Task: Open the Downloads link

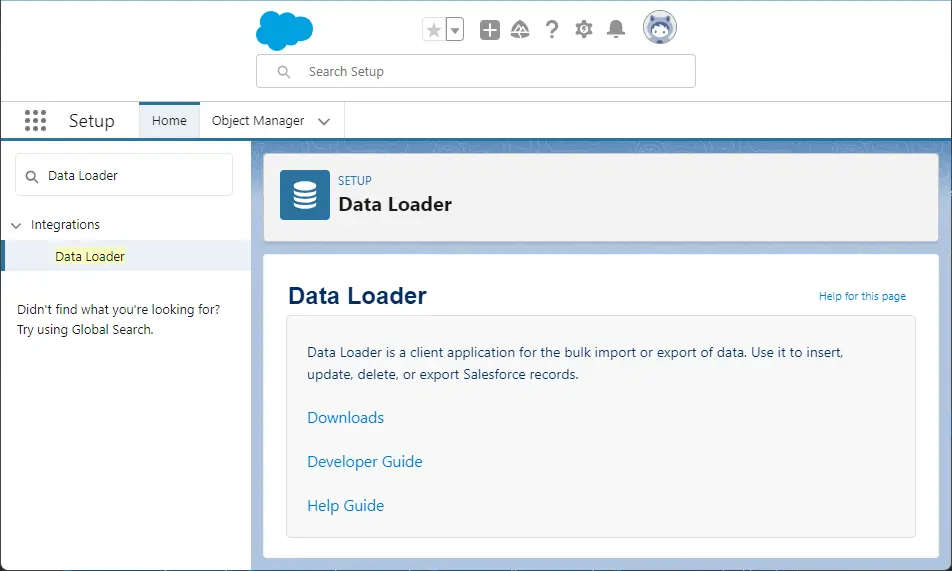Action: [x=345, y=418]
